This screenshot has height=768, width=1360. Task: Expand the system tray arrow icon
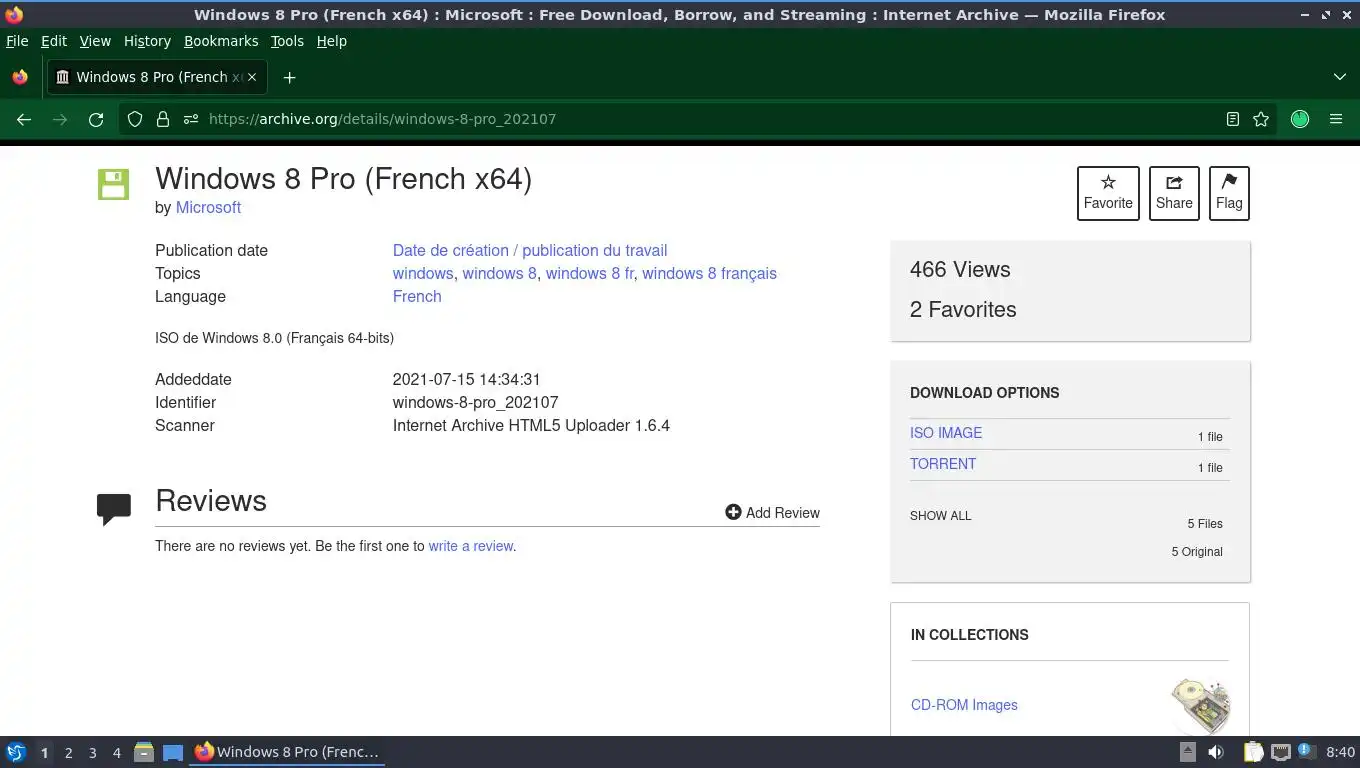pyautogui.click(x=1188, y=752)
